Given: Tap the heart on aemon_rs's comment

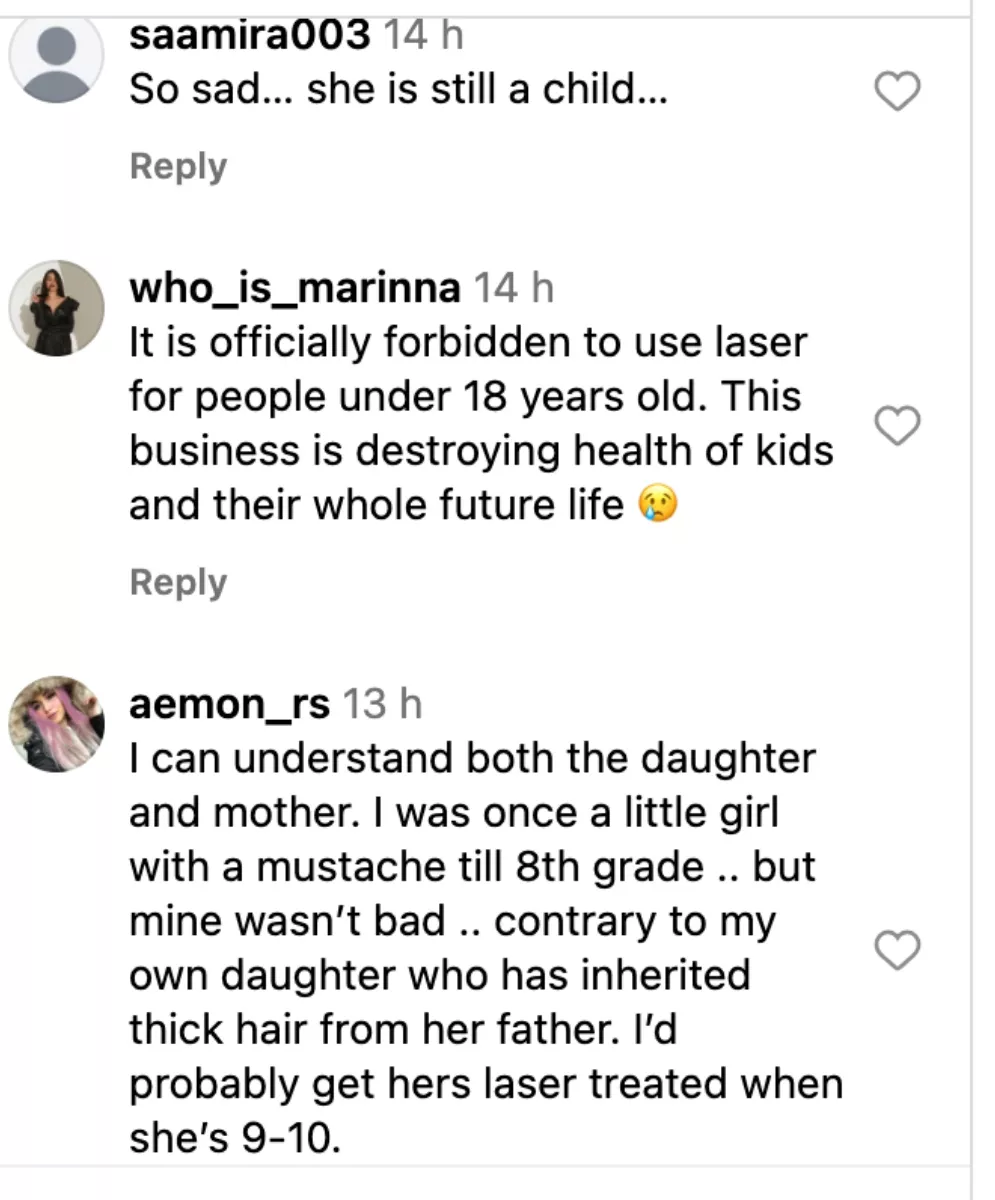Looking at the screenshot, I should click(896, 949).
